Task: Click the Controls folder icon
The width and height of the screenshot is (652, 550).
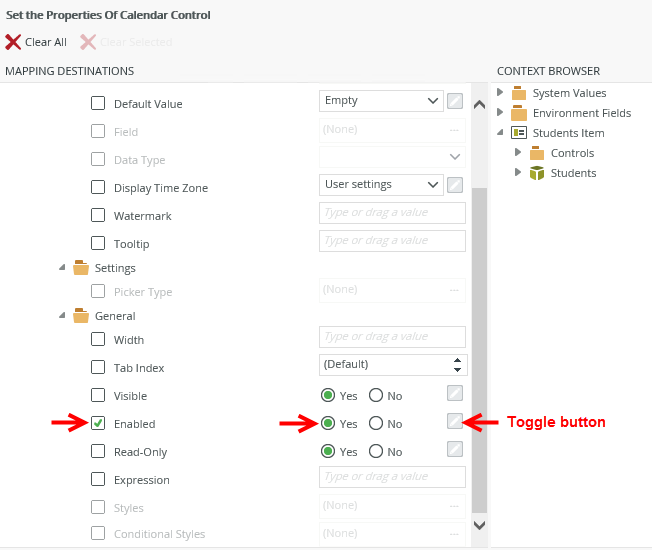Action: 537,153
